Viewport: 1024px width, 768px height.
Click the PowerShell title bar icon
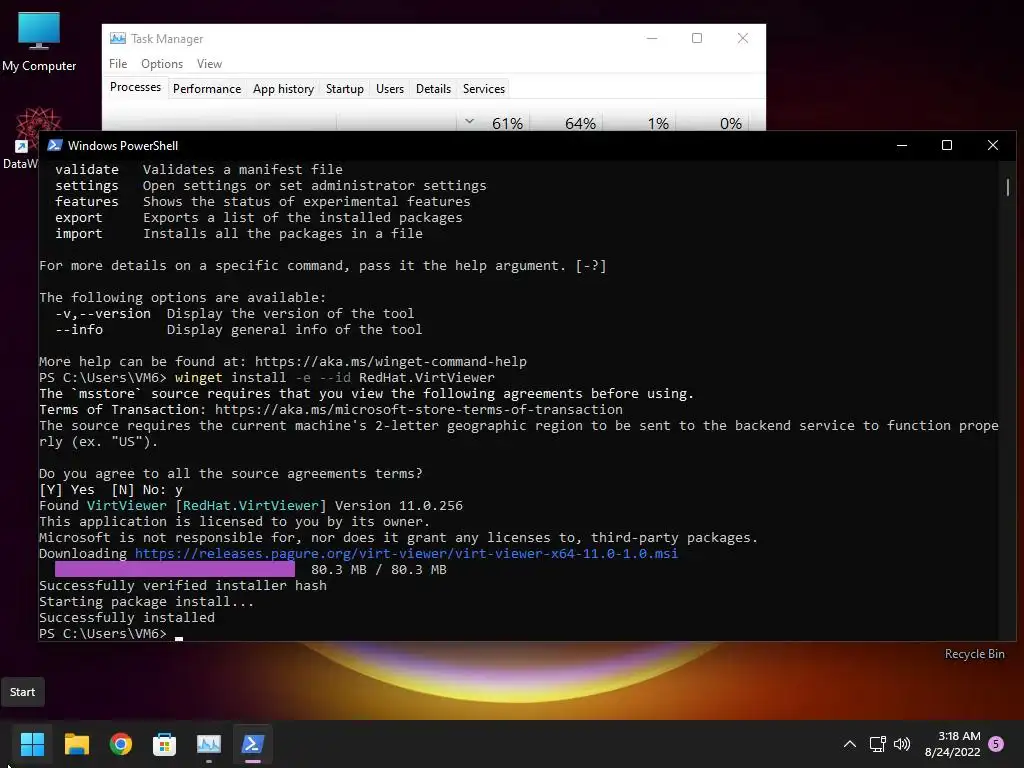tap(55, 145)
